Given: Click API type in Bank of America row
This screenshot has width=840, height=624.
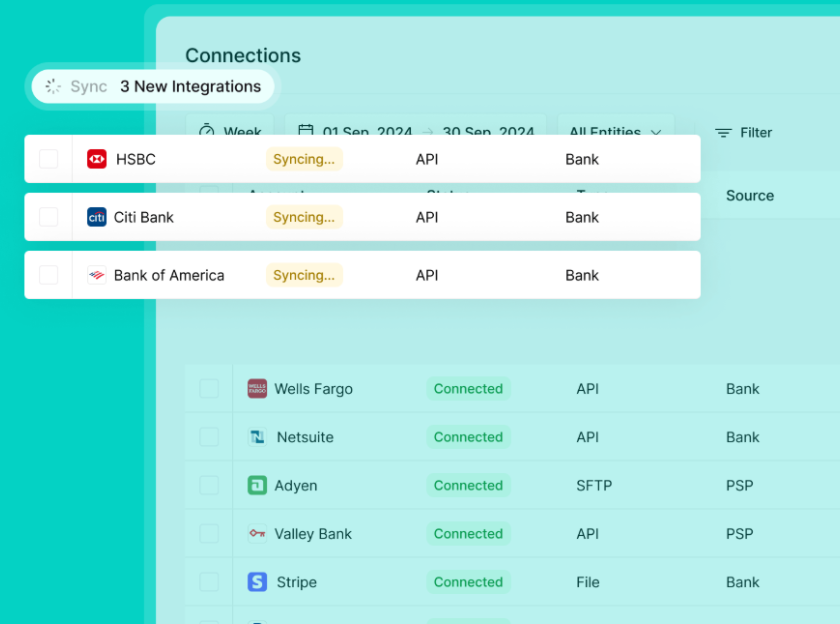Looking at the screenshot, I should [427, 275].
